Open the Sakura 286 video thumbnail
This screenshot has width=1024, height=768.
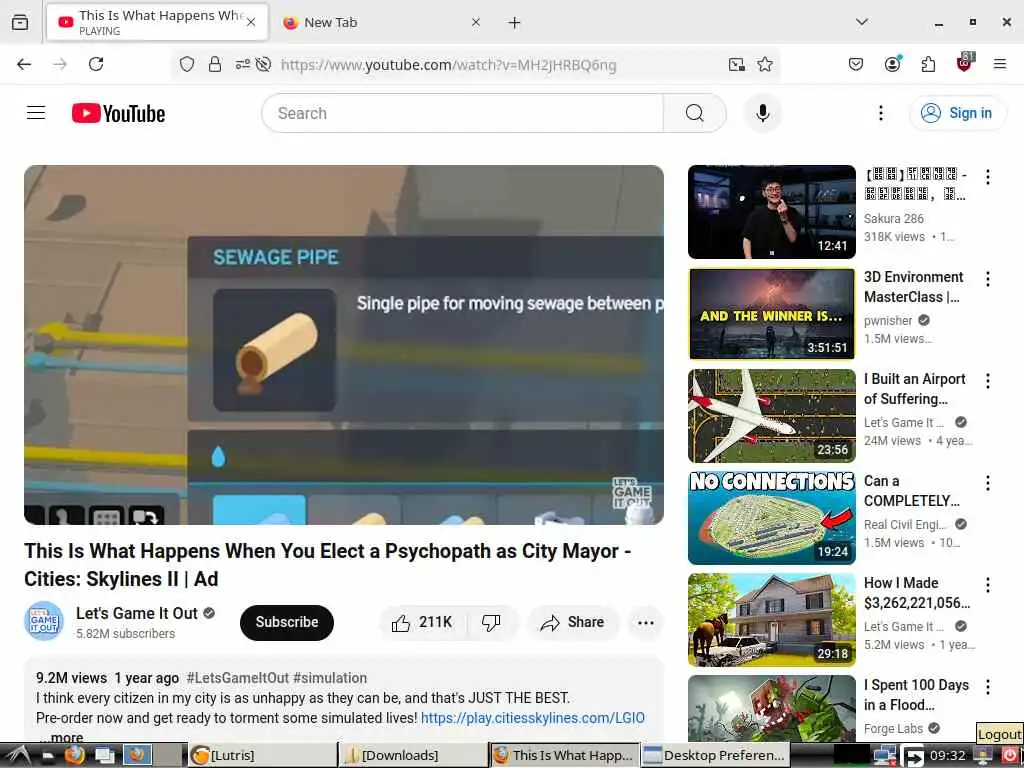771,212
